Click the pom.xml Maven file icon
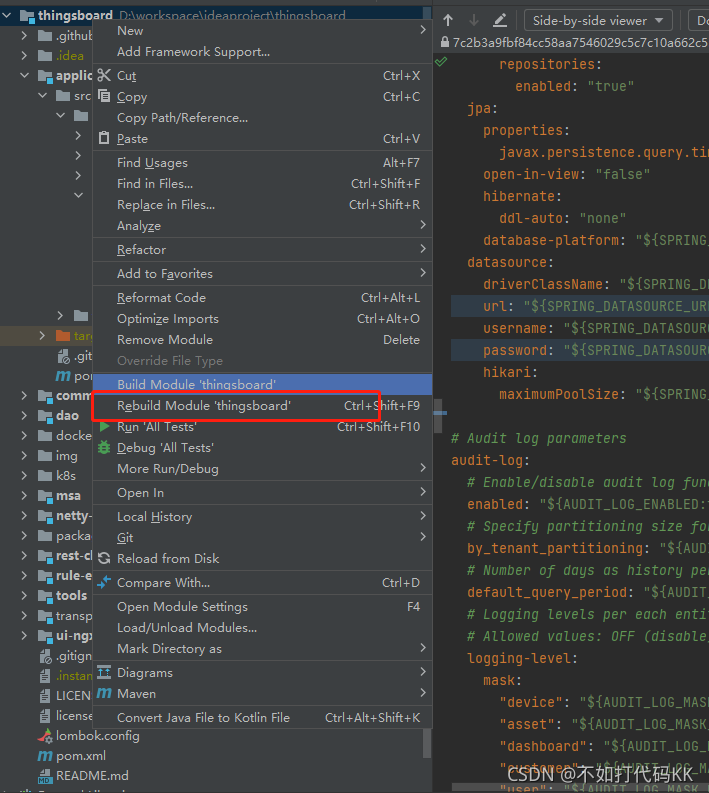The height and width of the screenshot is (793, 709). (x=45, y=756)
